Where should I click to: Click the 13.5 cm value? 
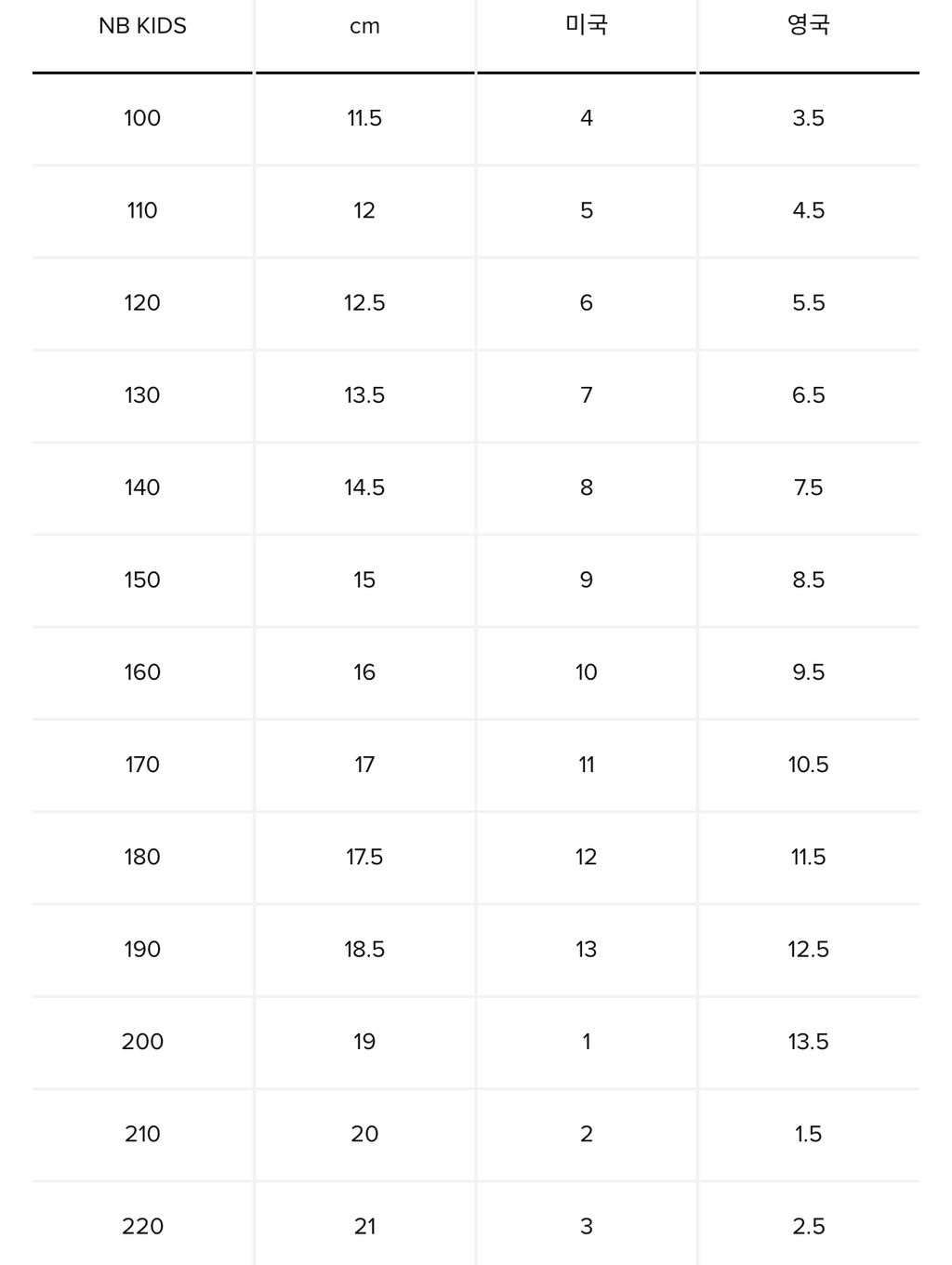coord(364,395)
